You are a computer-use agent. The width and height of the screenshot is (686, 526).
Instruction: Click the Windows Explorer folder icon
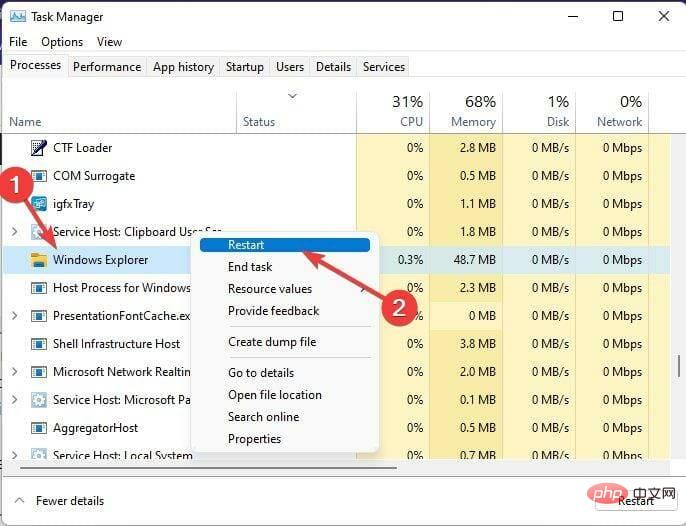pyautogui.click(x=39, y=260)
